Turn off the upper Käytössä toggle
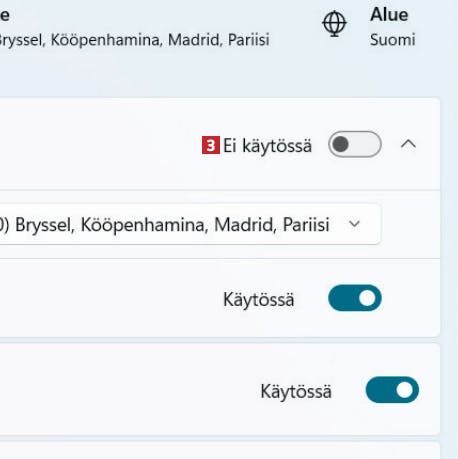This screenshot has width=458, height=459. pos(355,298)
